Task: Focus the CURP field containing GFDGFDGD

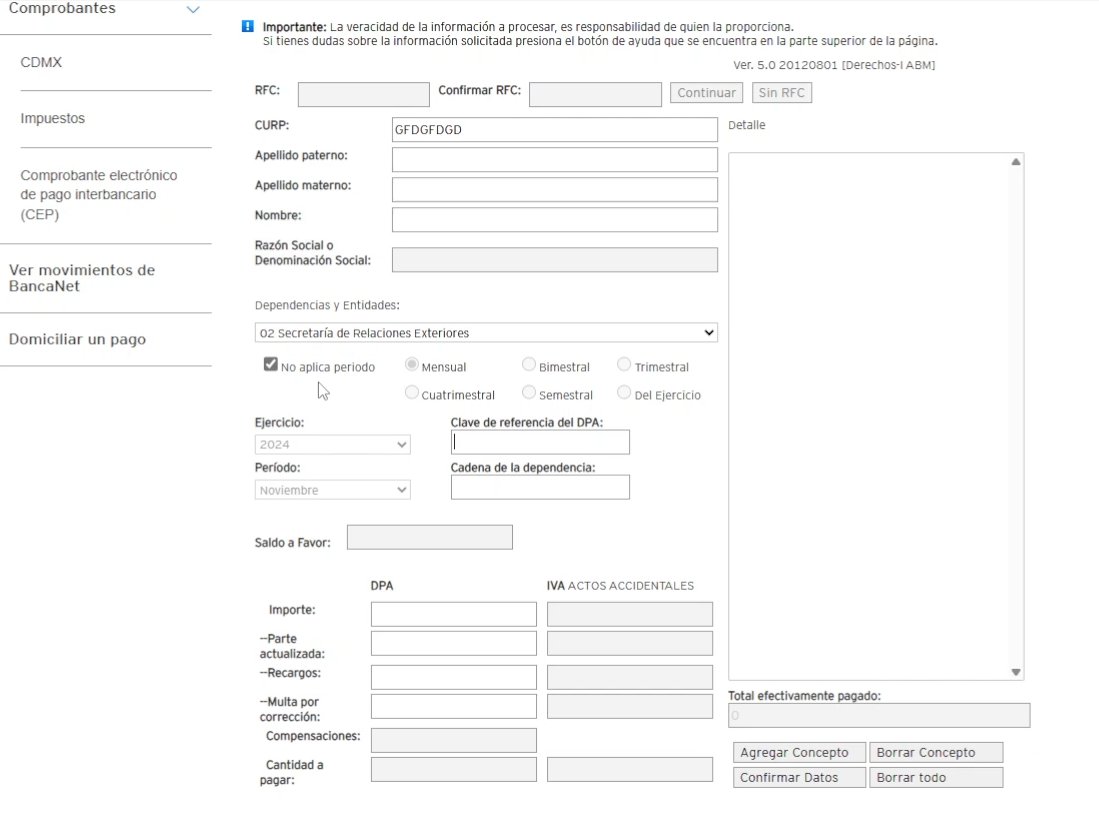Action: tap(554, 130)
